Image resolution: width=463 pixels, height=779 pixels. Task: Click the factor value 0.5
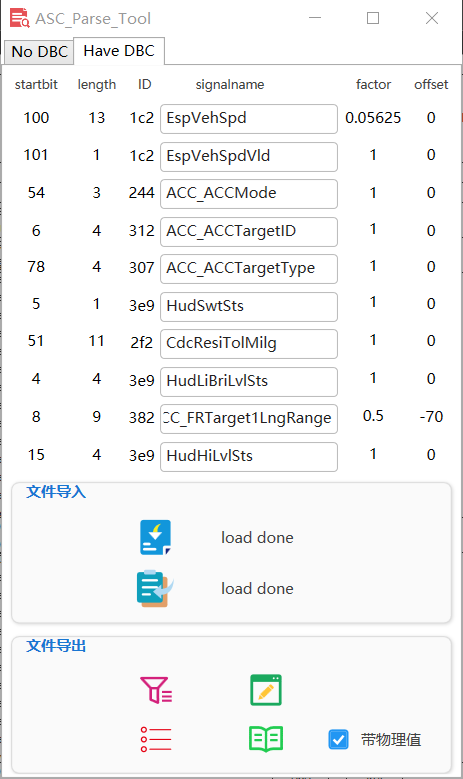click(373, 416)
